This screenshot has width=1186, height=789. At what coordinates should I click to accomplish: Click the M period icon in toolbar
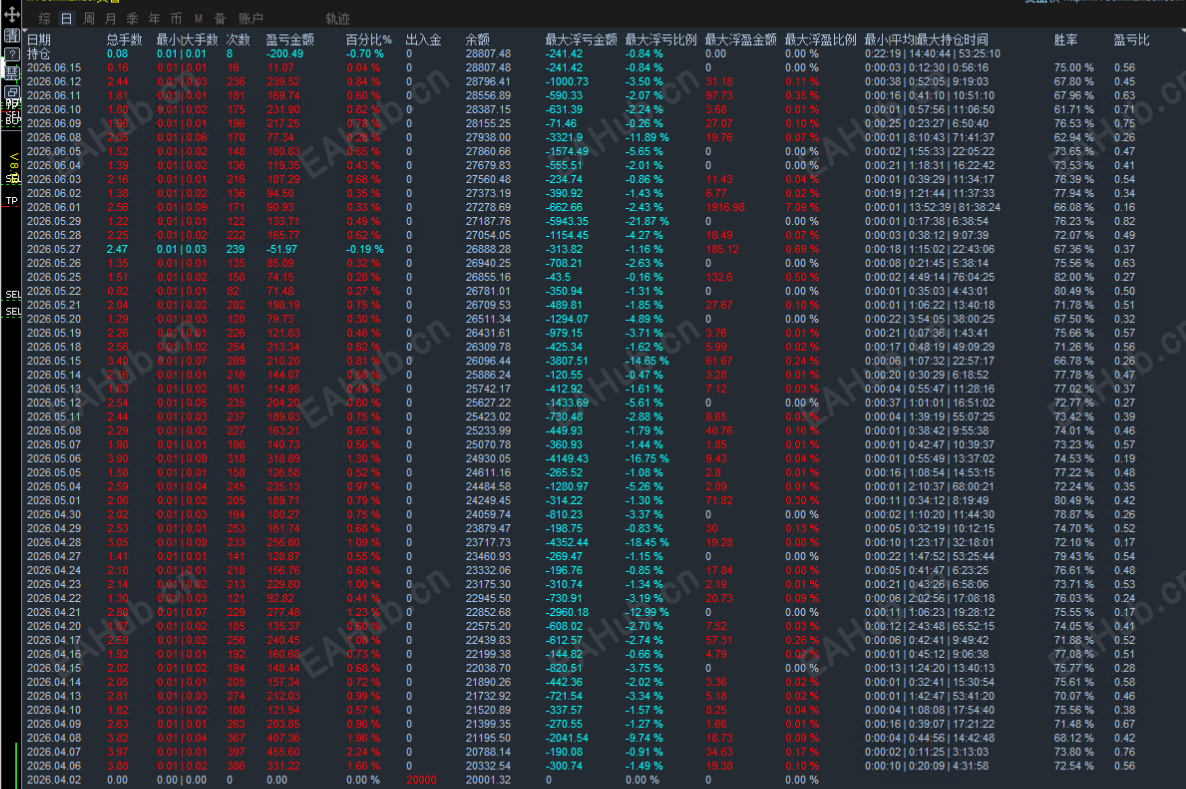click(198, 18)
